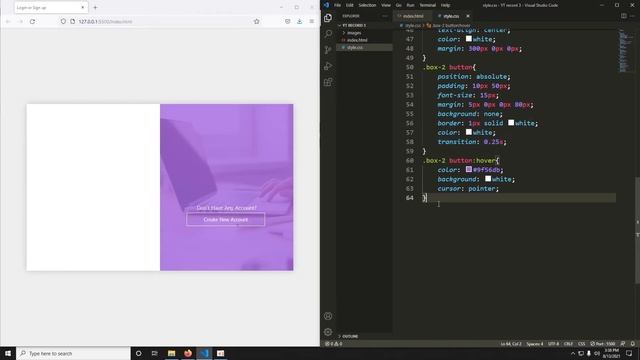Open the Selection menu in VS Code
This screenshot has height=360, width=640.
(x=367, y=5)
